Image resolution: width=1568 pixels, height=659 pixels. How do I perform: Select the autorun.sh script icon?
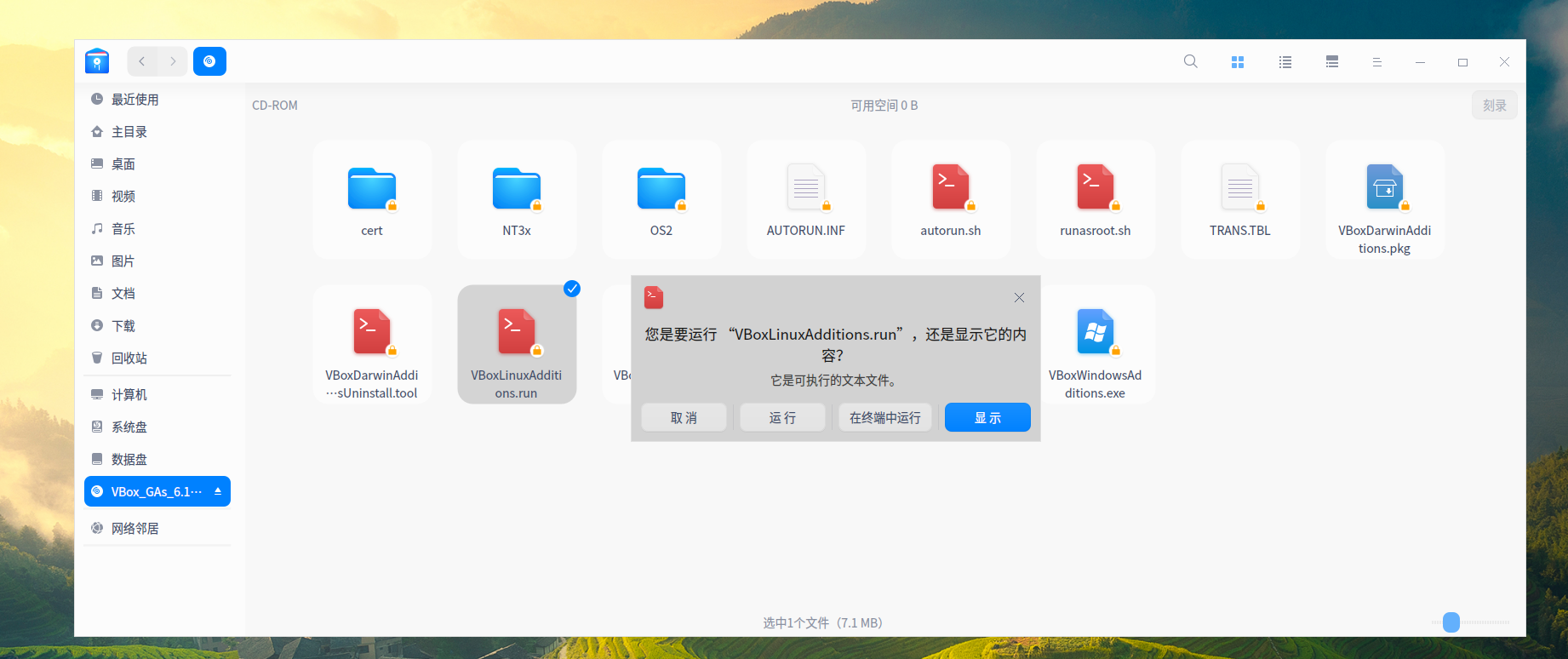pyautogui.click(x=951, y=187)
